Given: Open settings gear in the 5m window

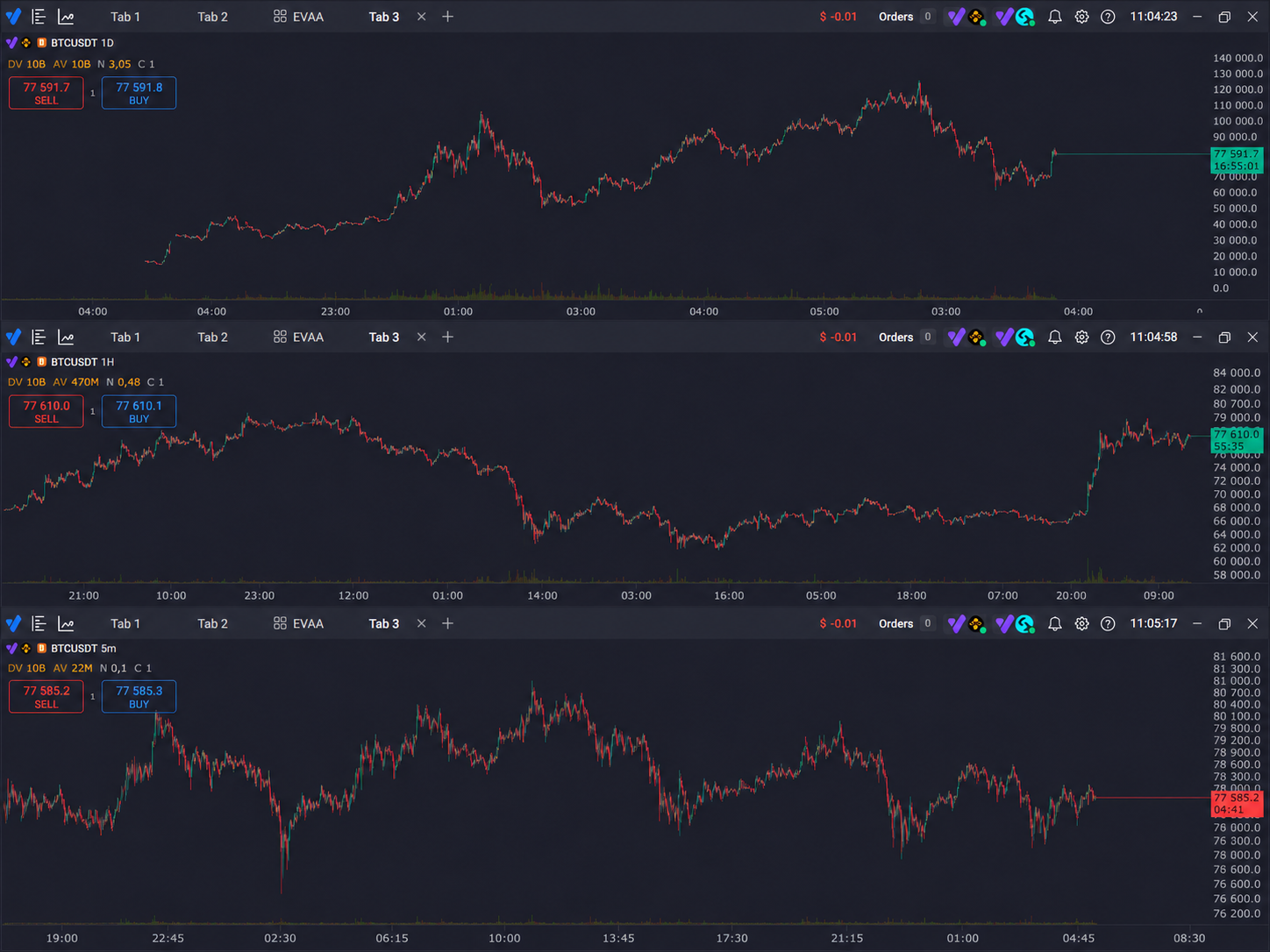Looking at the screenshot, I should (1081, 623).
